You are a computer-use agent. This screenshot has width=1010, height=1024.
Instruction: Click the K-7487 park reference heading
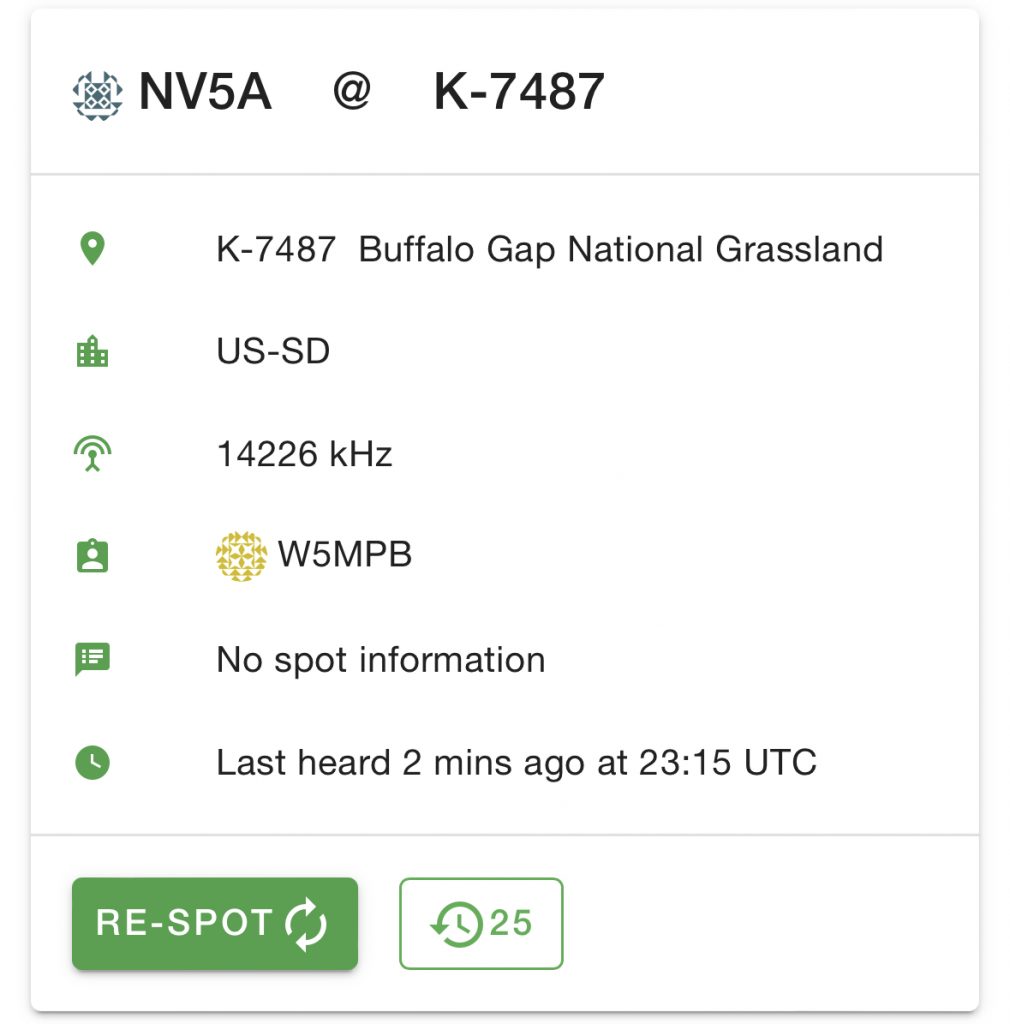click(518, 93)
